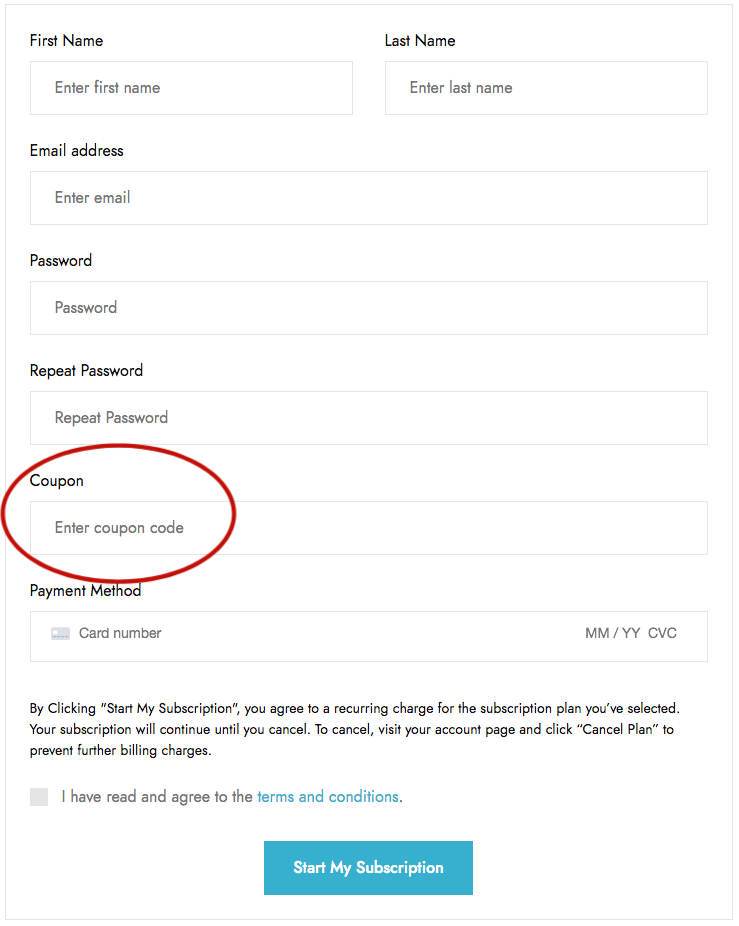Select the Repeat Password input field
Viewport: 739px width, 926px height.
click(369, 418)
